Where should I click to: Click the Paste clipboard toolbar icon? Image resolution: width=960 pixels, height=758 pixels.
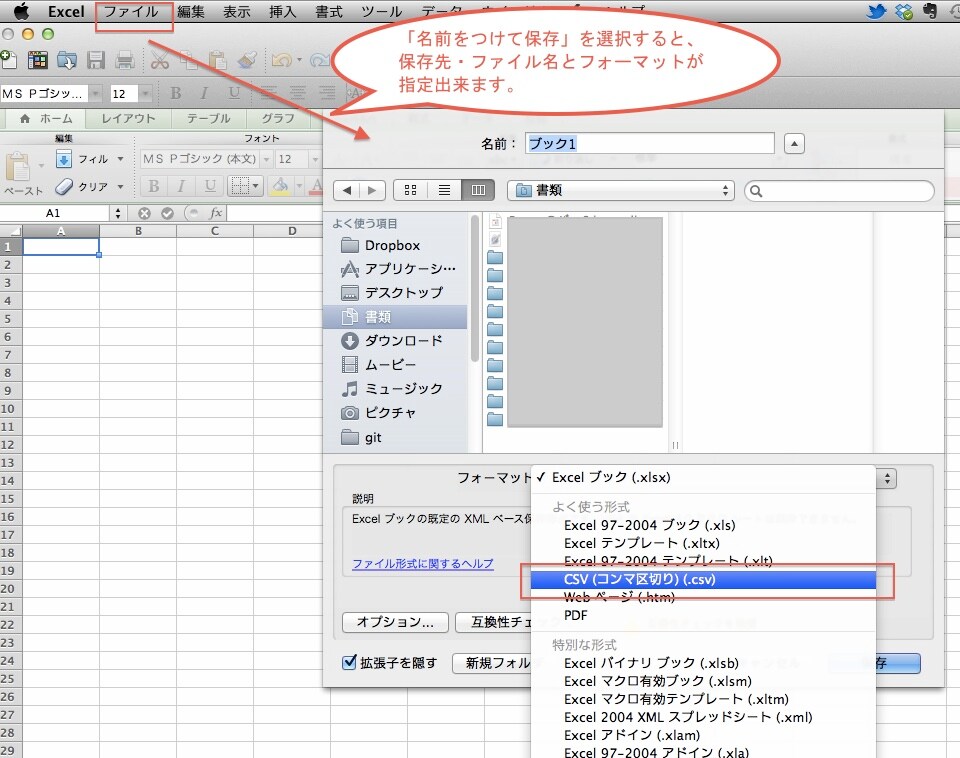pyautogui.click(x=217, y=60)
